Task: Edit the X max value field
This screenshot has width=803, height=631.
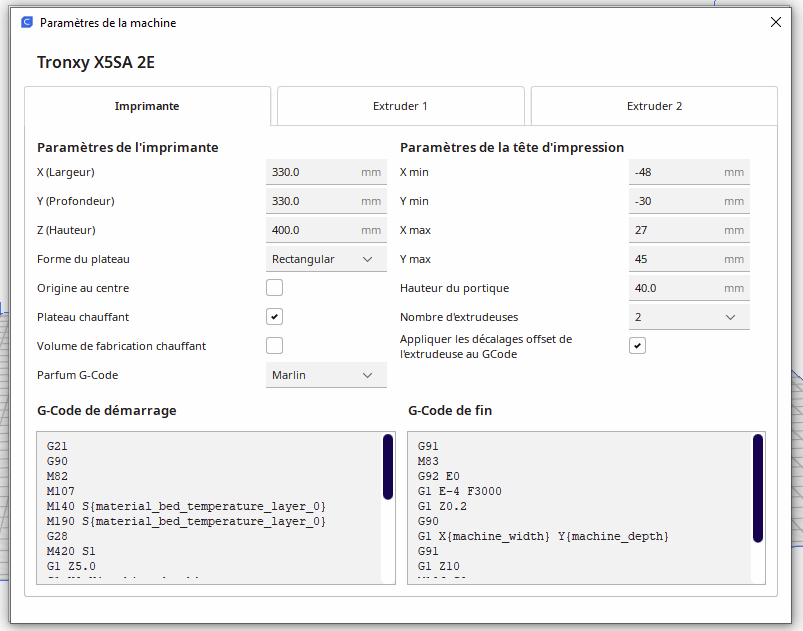Action: (x=689, y=230)
